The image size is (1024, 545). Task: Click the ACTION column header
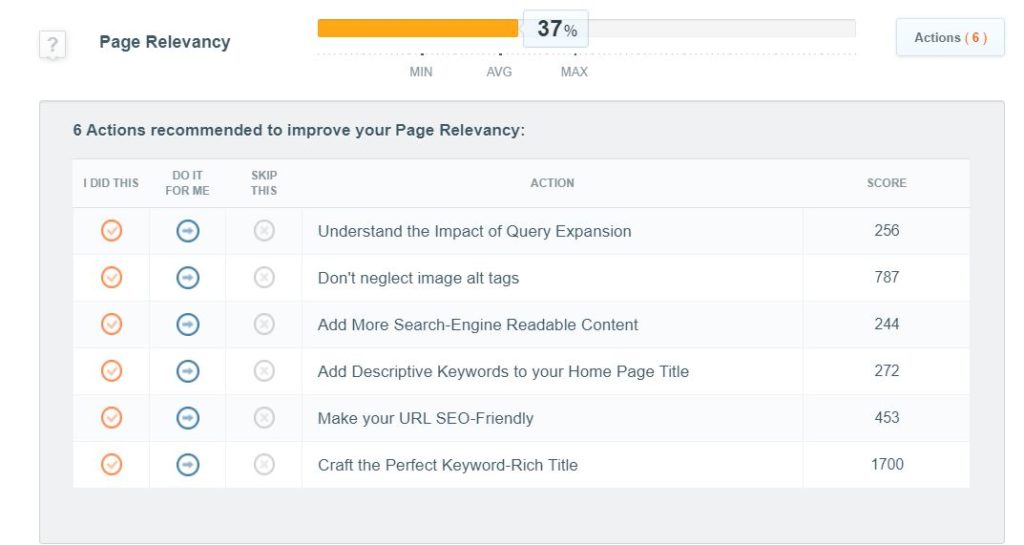coord(552,183)
